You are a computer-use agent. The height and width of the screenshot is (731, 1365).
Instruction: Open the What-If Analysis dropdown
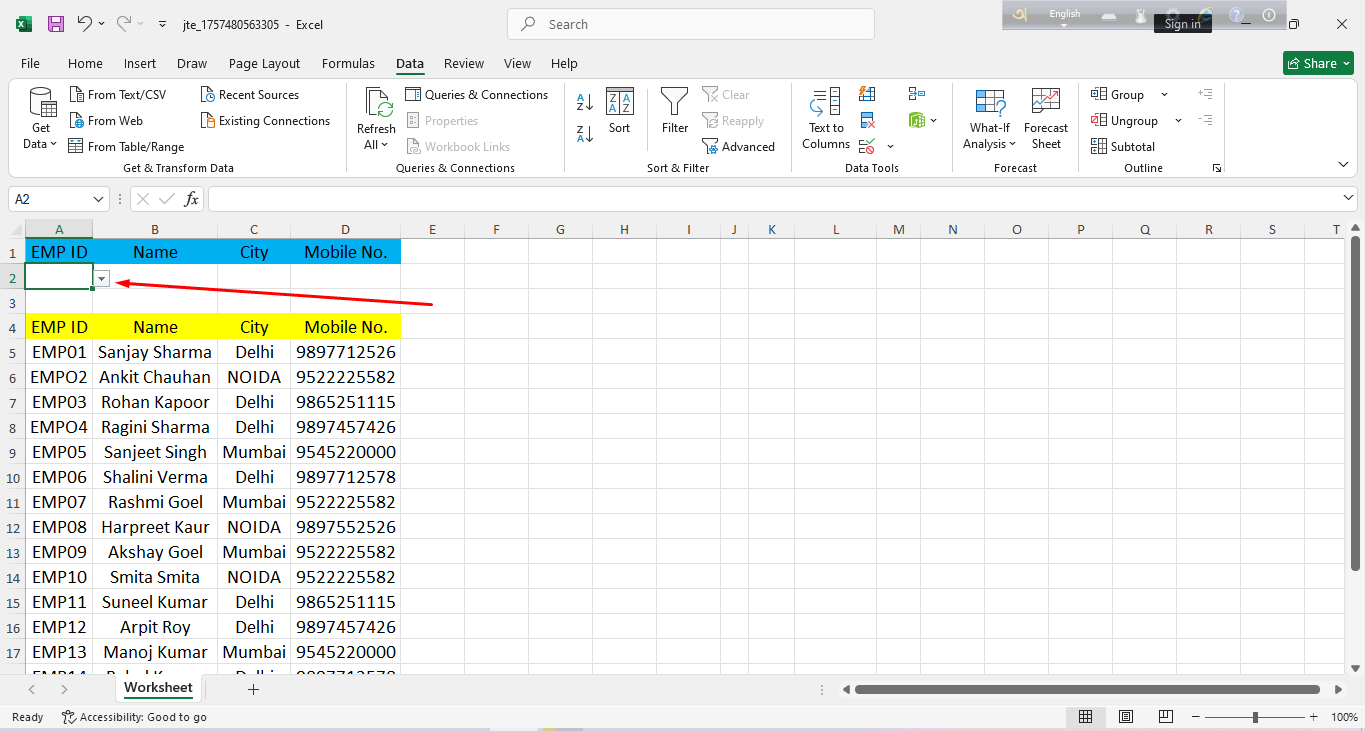989,119
